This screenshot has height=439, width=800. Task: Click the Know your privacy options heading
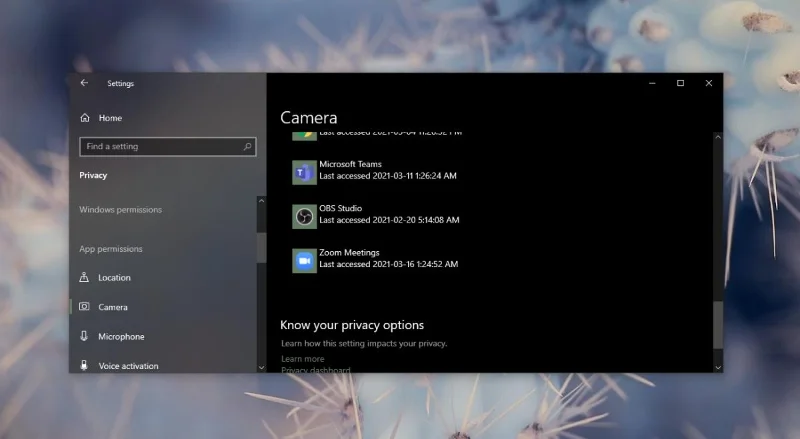point(352,325)
